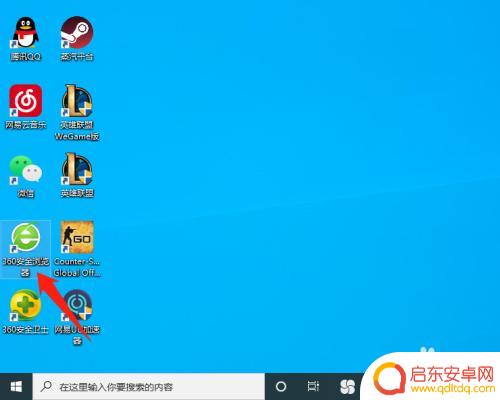Viewport: 500px width, 400px height.
Task: Select the NetEase Cloud Music red icon
Action: click(26, 100)
